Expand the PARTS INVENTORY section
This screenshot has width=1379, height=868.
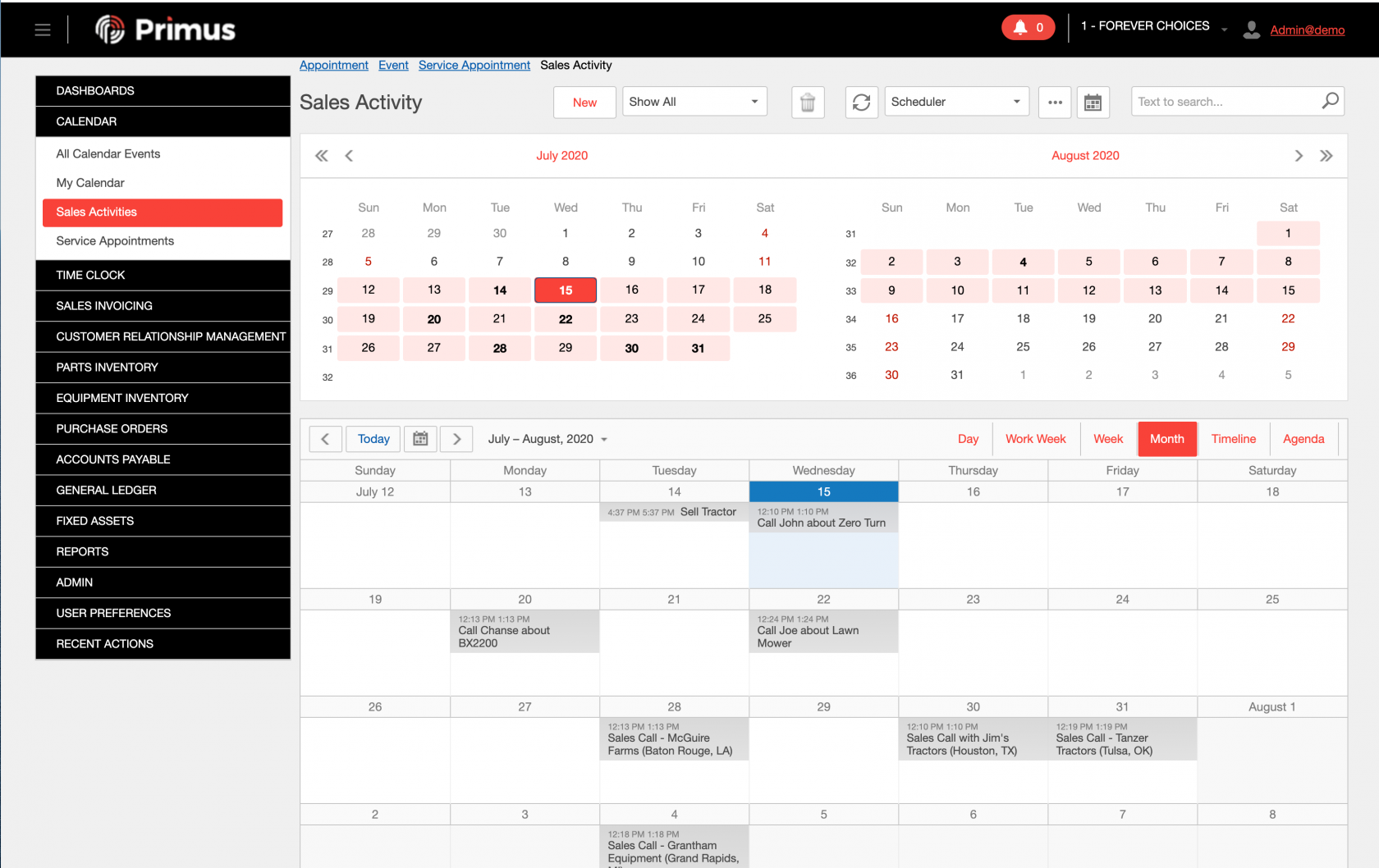pos(163,368)
